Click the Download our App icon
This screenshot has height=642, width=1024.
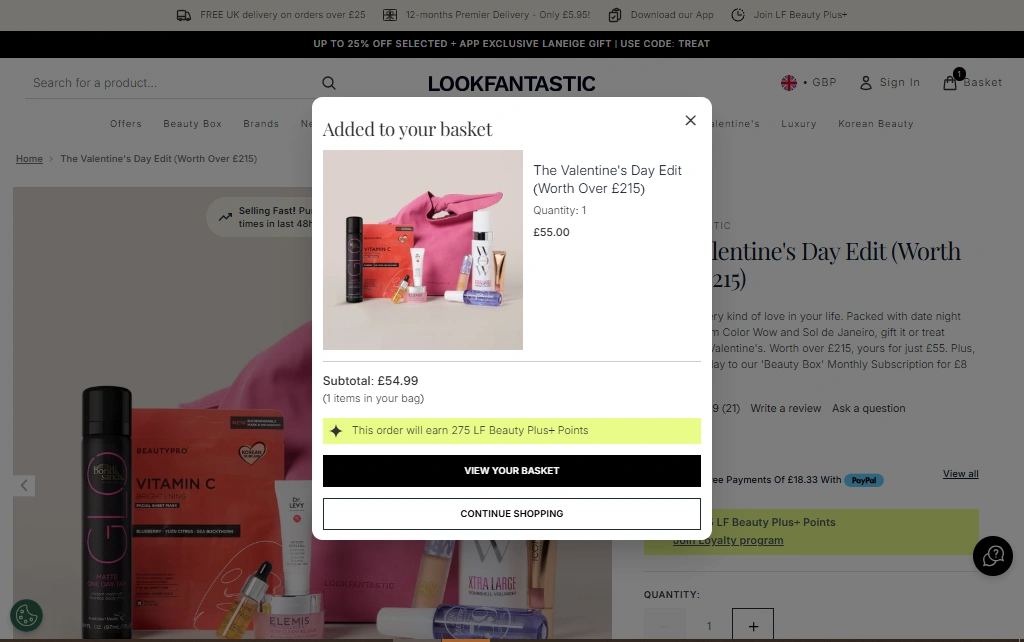tap(615, 15)
